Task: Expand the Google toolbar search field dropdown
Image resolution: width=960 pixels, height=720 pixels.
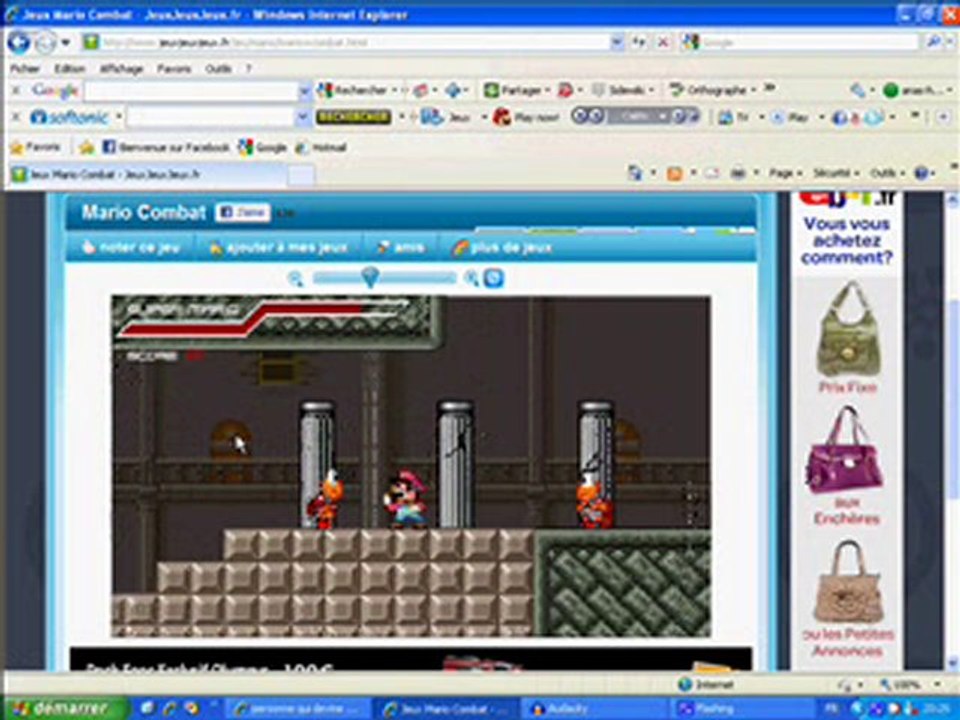Action: (x=305, y=91)
